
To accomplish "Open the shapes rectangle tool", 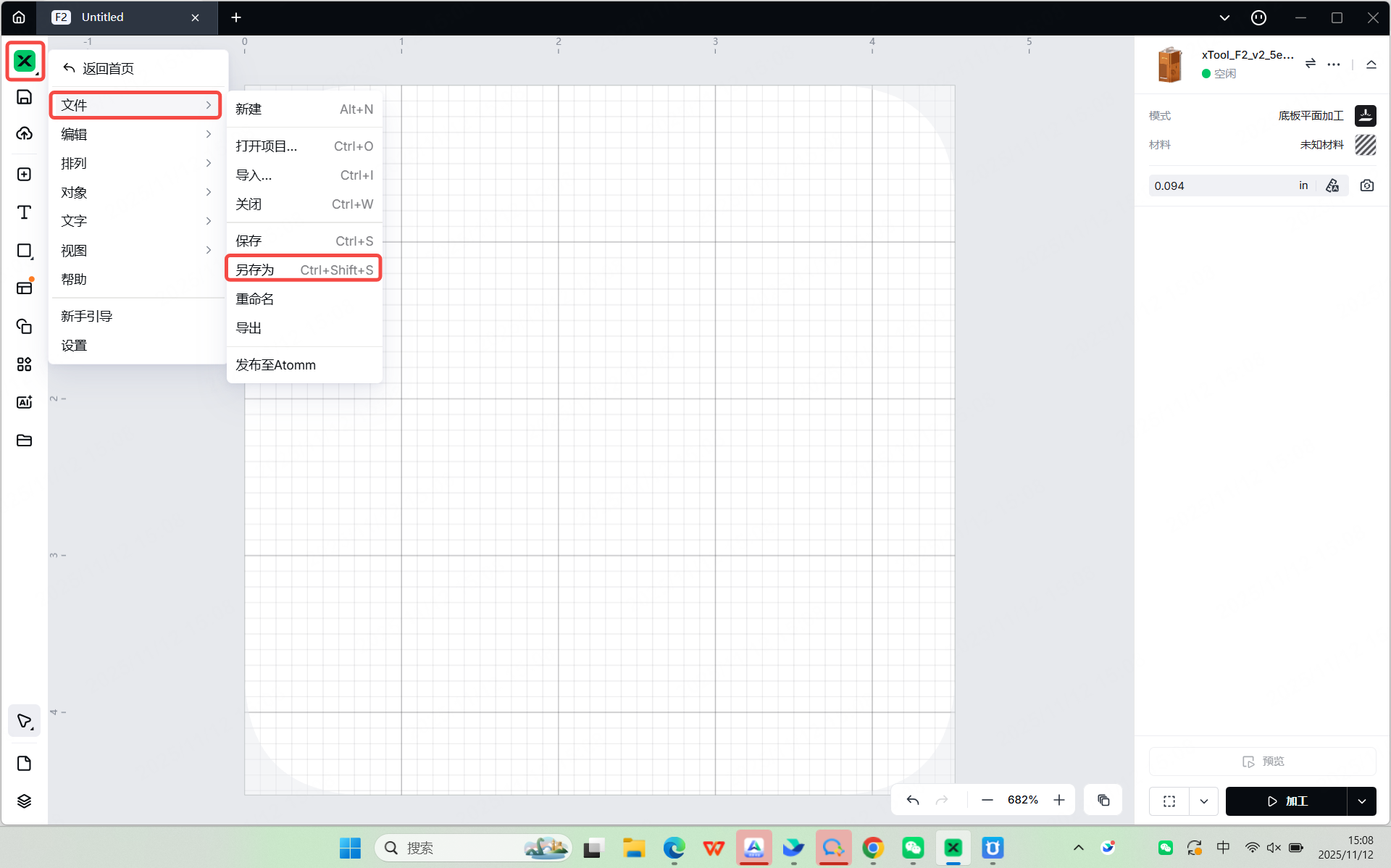I will click(x=24, y=251).
